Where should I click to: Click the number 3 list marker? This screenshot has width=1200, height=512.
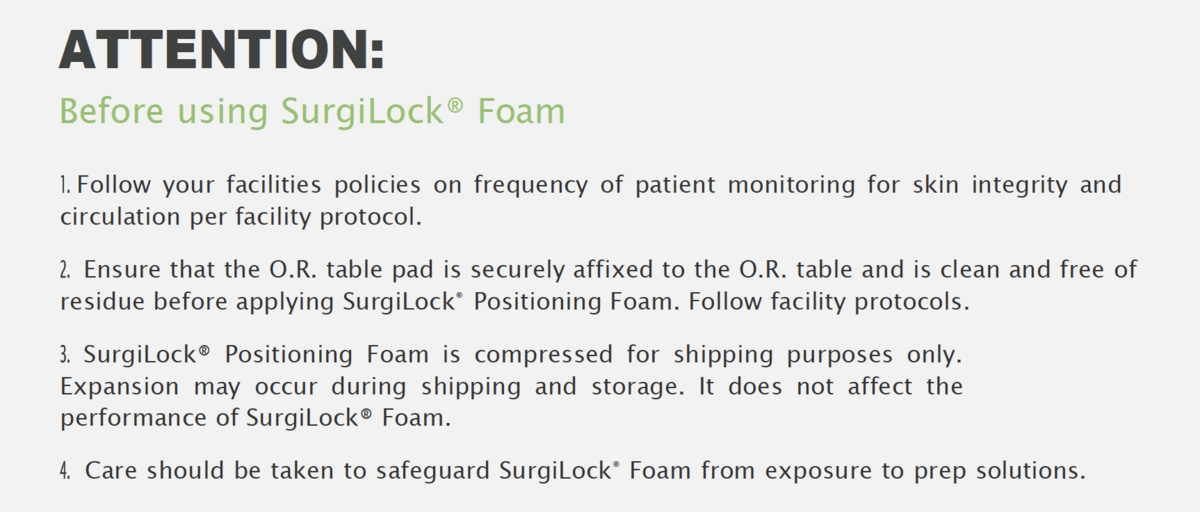[x=65, y=355]
